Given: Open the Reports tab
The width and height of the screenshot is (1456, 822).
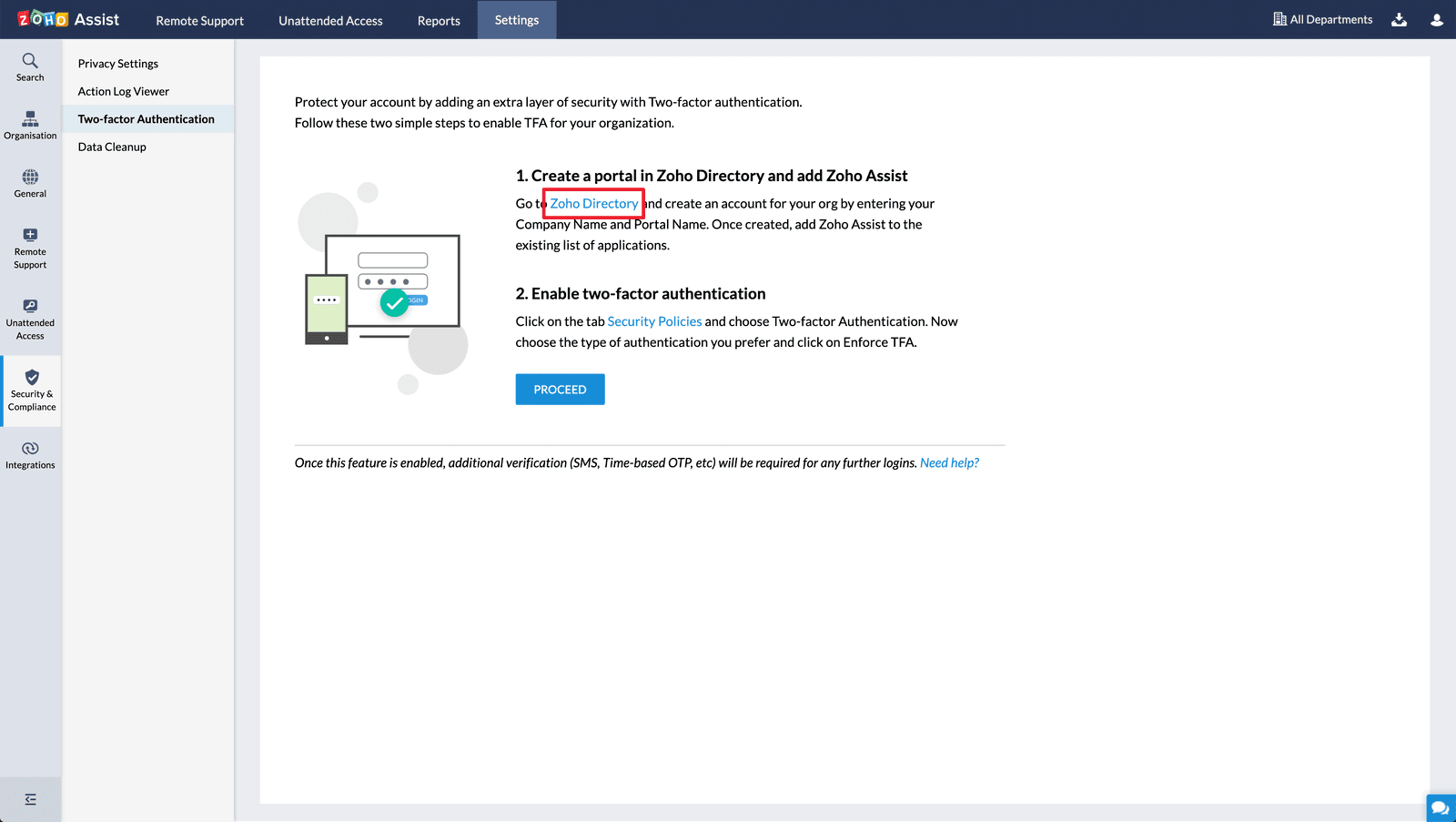Looking at the screenshot, I should (x=439, y=20).
